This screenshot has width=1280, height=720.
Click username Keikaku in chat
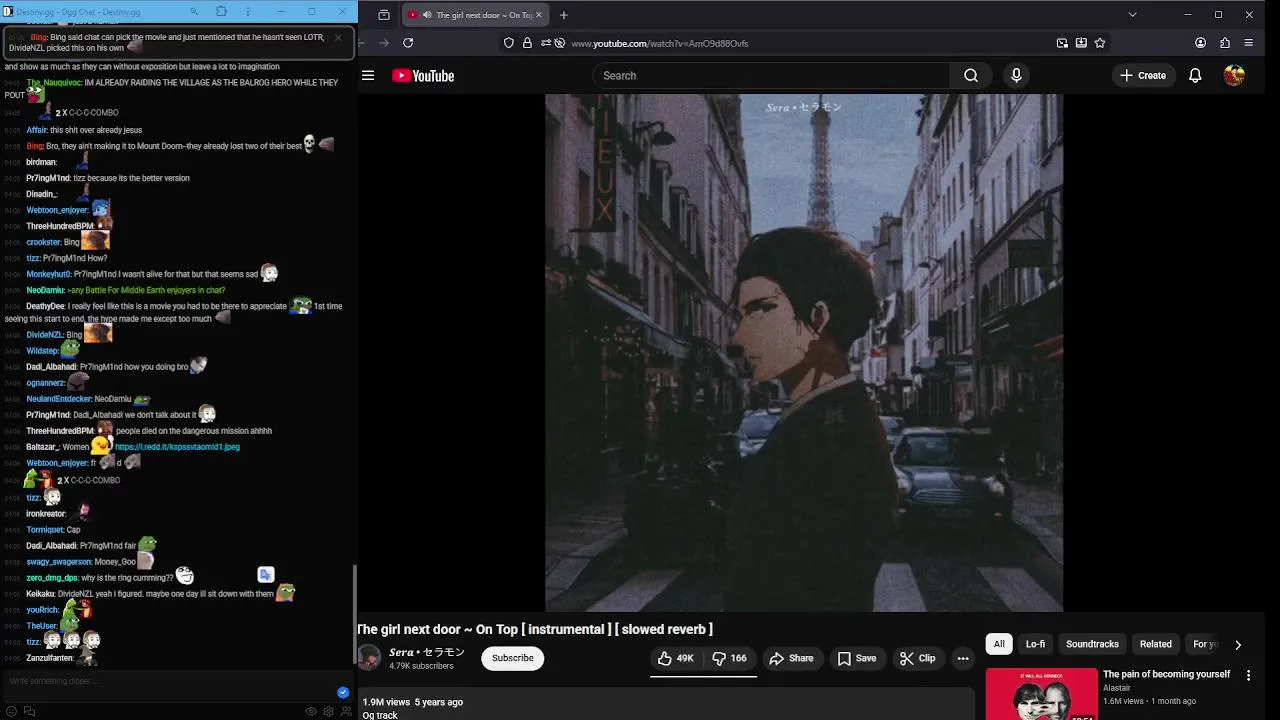pyautogui.click(x=40, y=594)
